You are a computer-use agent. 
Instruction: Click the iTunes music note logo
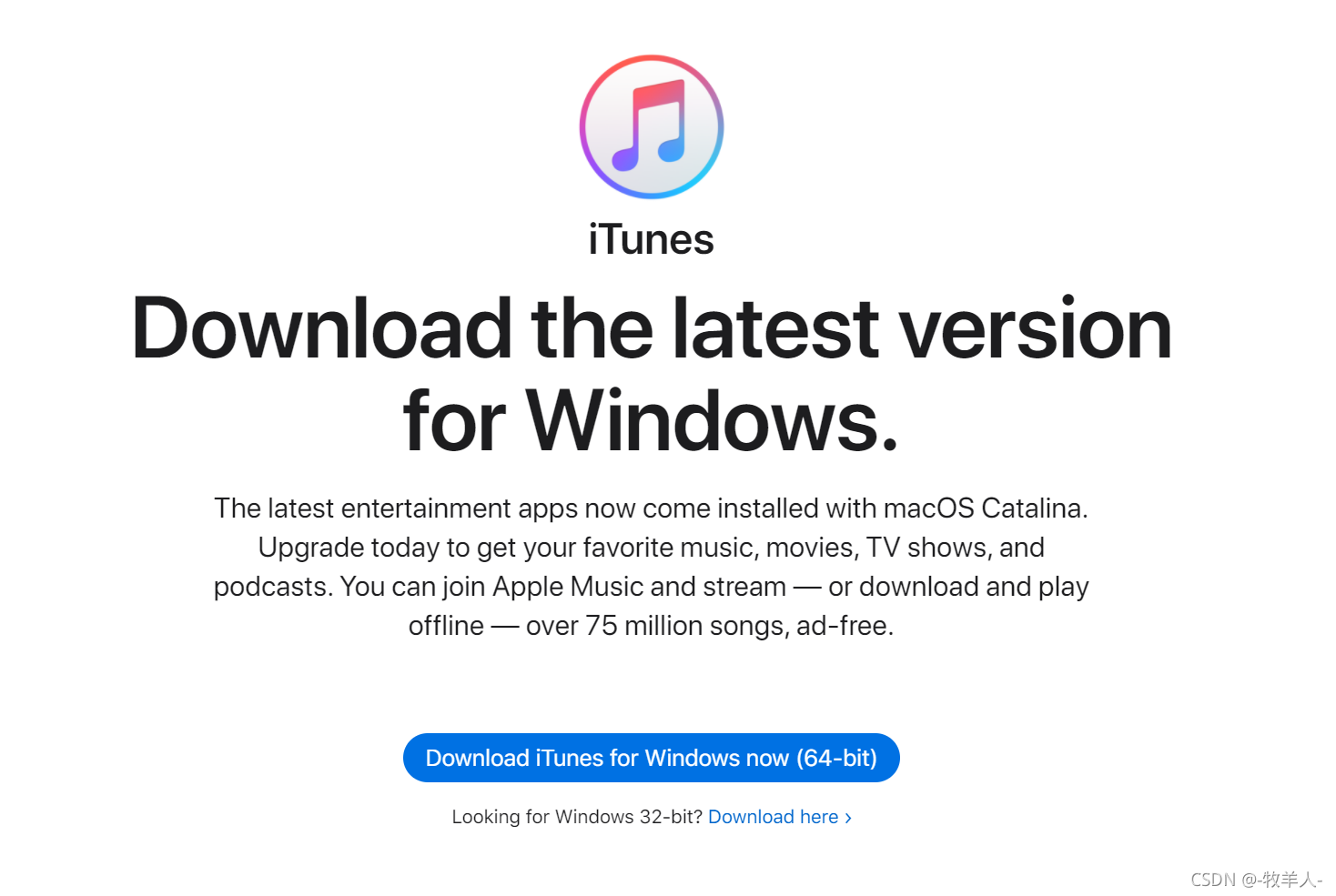coord(652,126)
